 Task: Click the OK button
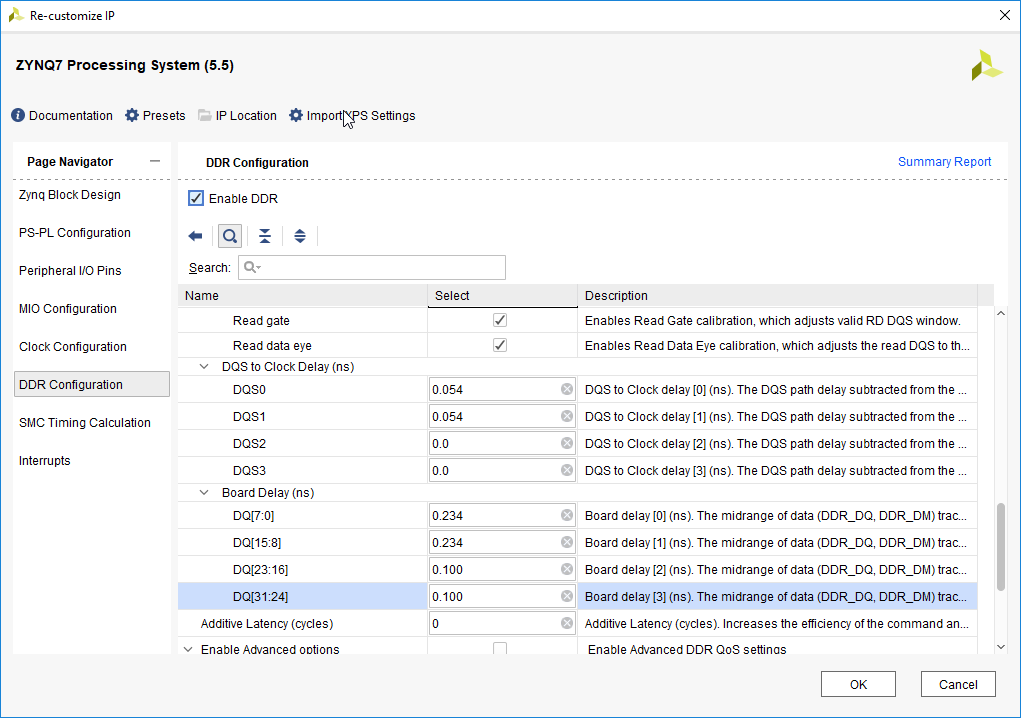point(858,685)
